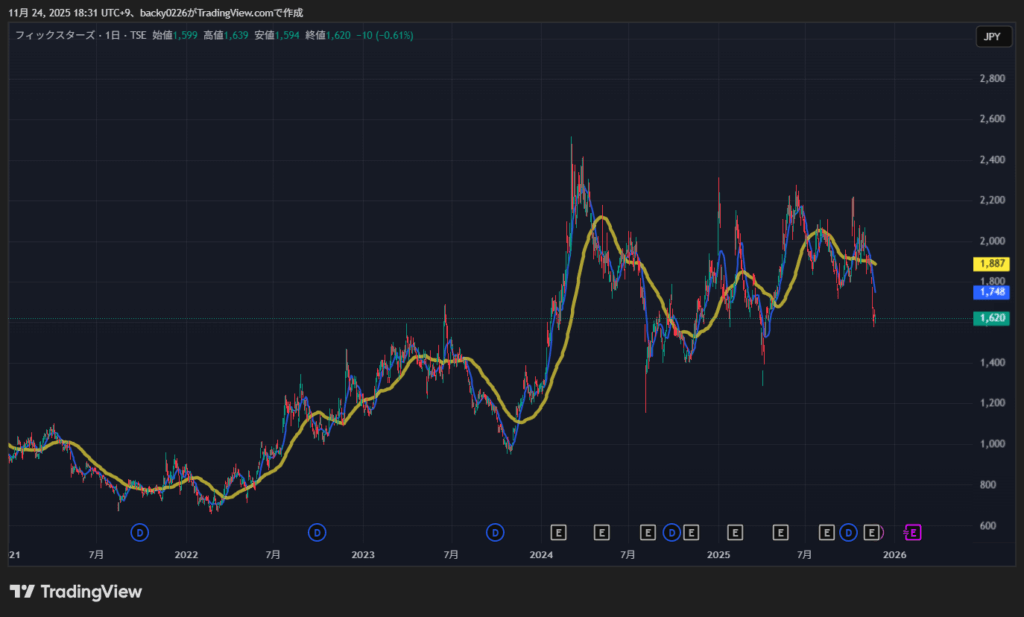Click the 2022 label on time axis

(x=186, y=554)
